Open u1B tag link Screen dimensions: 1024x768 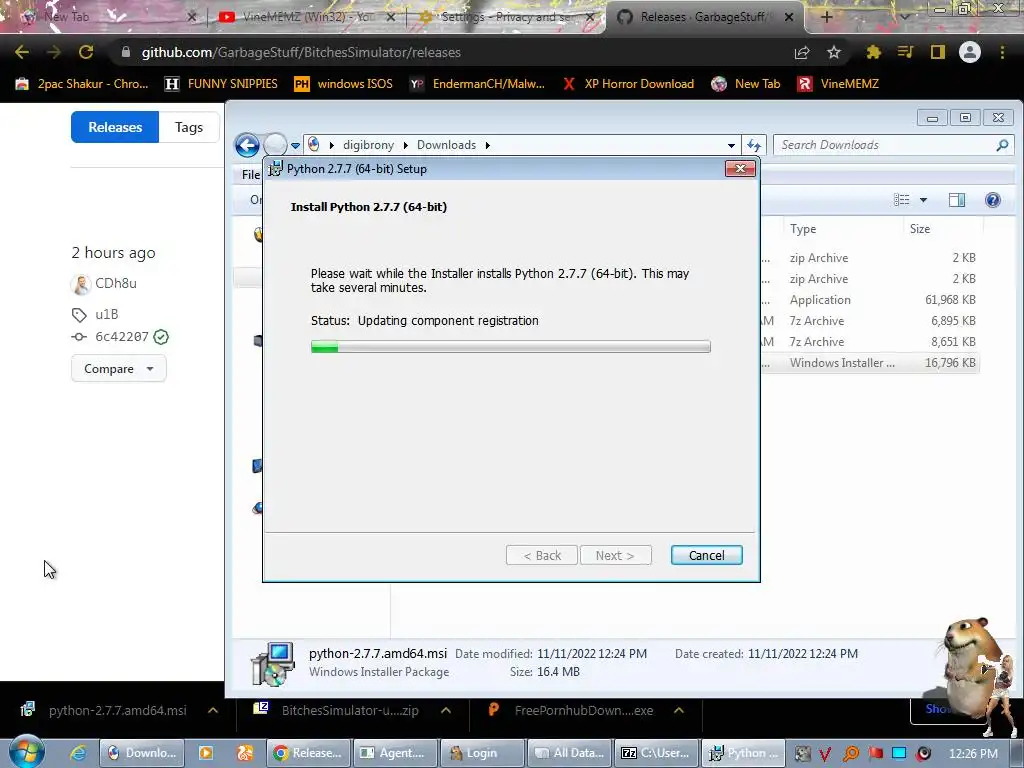point(106,314)
